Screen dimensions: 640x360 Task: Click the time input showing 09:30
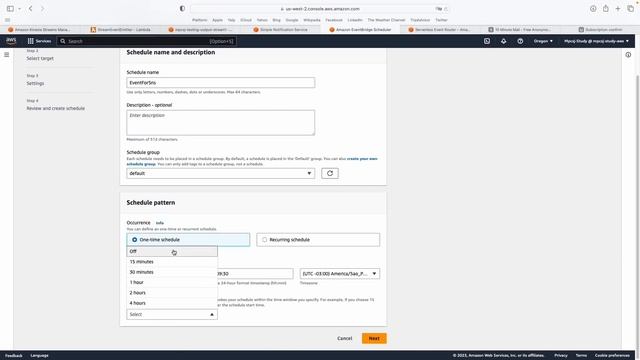pos(255,273)
